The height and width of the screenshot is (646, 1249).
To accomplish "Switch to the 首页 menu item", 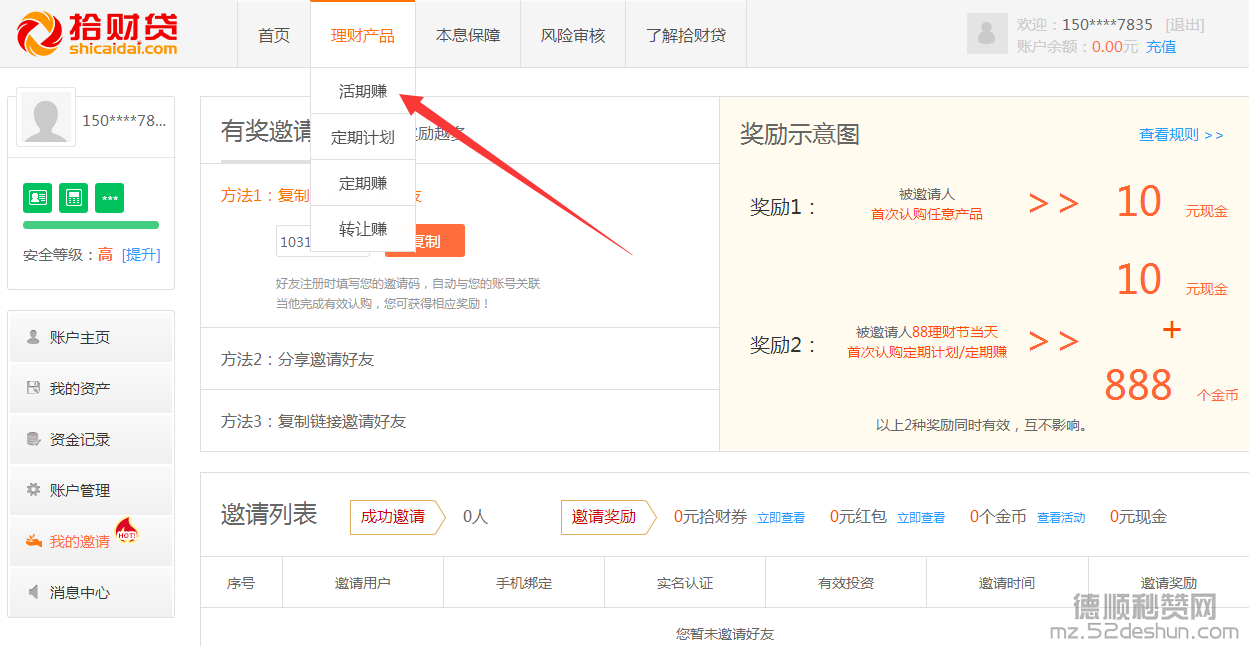I will click(x=272, y=33).
